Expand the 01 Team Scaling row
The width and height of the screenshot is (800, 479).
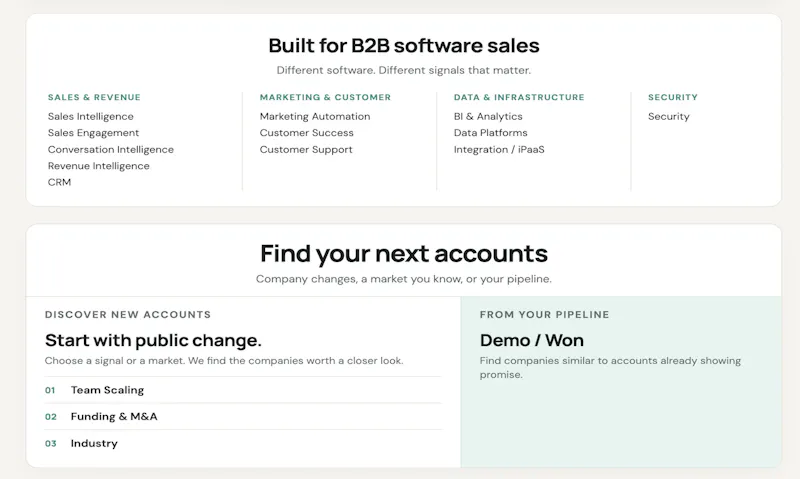tap(243, 390)
